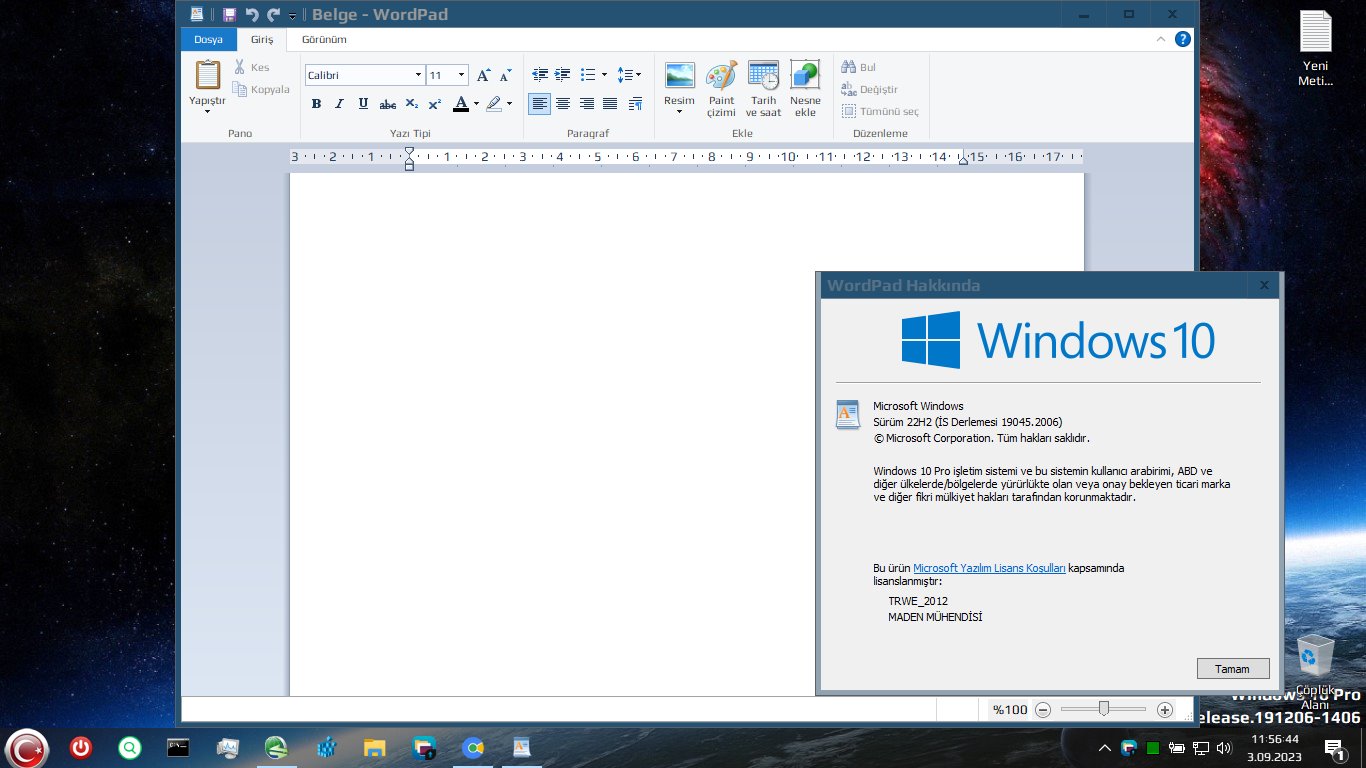
Task: Open the paragraph settings icon
Action: point(636,104)
